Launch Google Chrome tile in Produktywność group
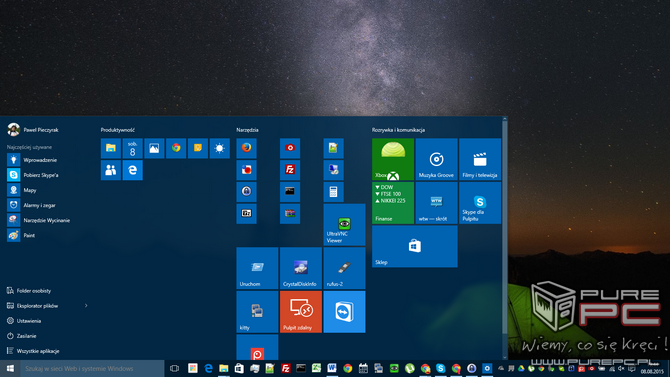The width and height of the screenshot is (670, 377). [x=176, y=148]
